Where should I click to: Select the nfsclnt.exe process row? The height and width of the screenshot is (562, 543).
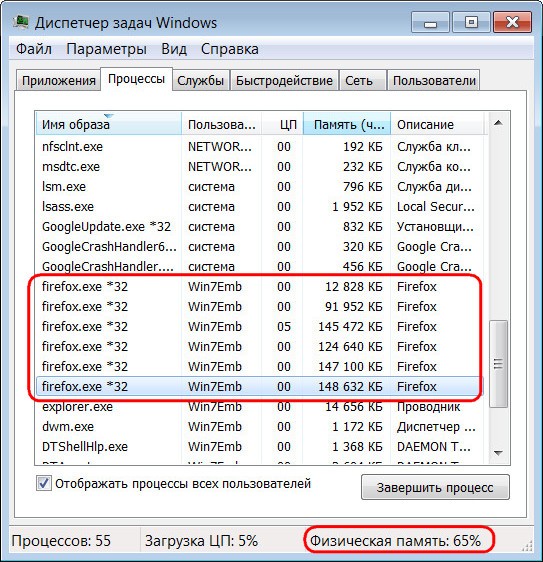click(x=259, y=147)
